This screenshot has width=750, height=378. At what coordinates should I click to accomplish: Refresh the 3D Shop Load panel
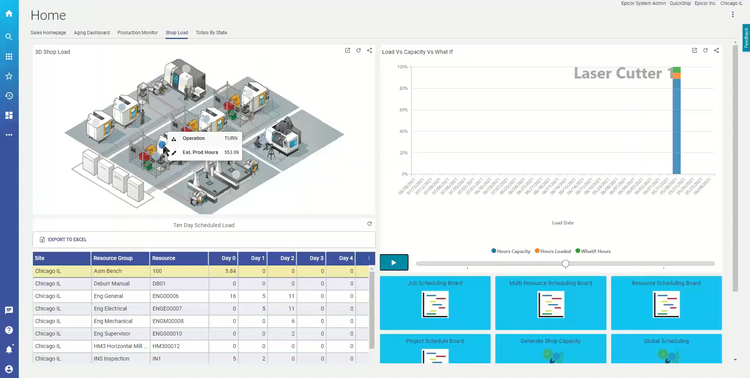pyautogui.click(x=358, y=50)
